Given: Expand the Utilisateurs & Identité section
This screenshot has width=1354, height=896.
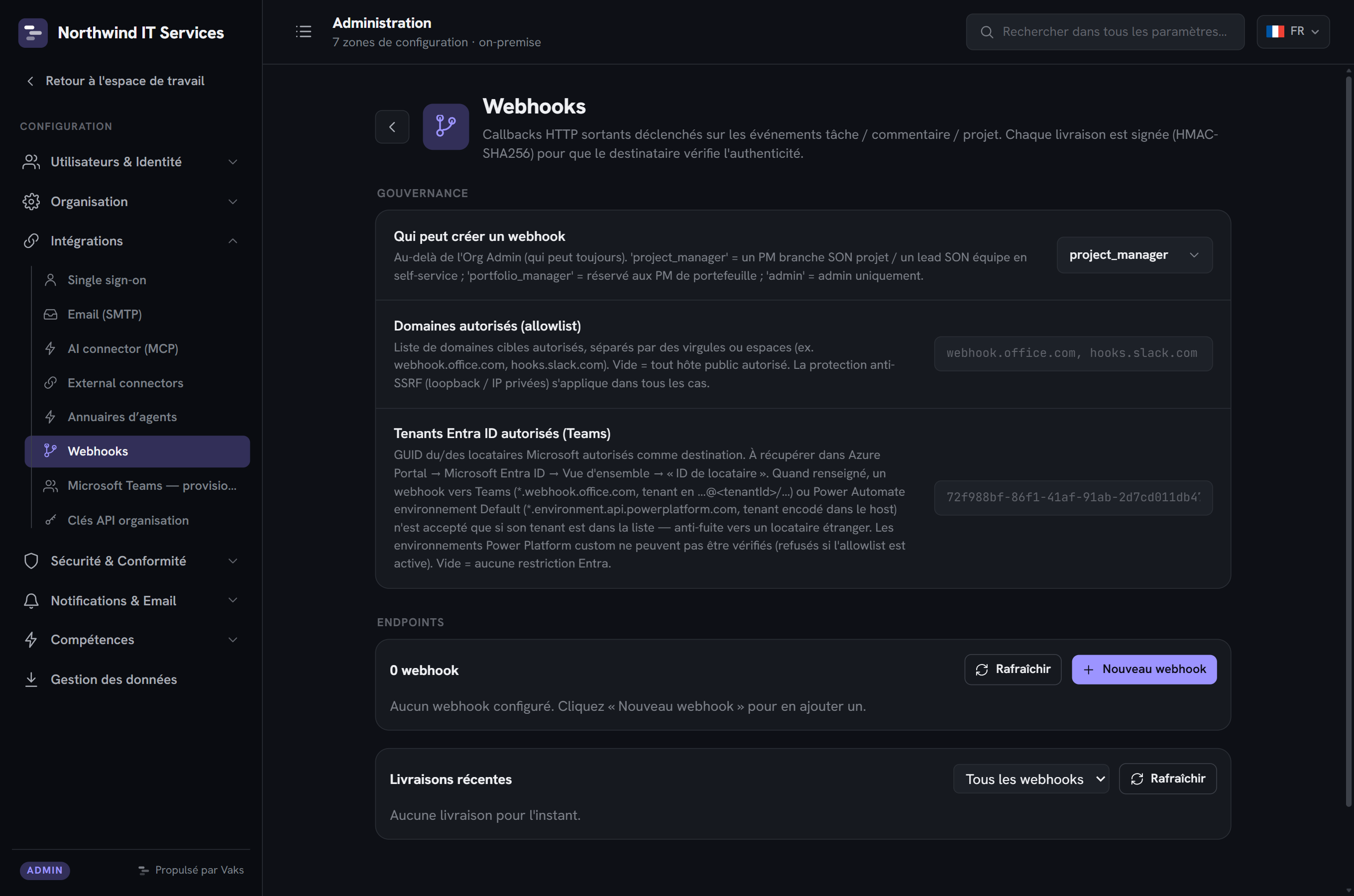Looking at the screenshot, I should point(232,162).
